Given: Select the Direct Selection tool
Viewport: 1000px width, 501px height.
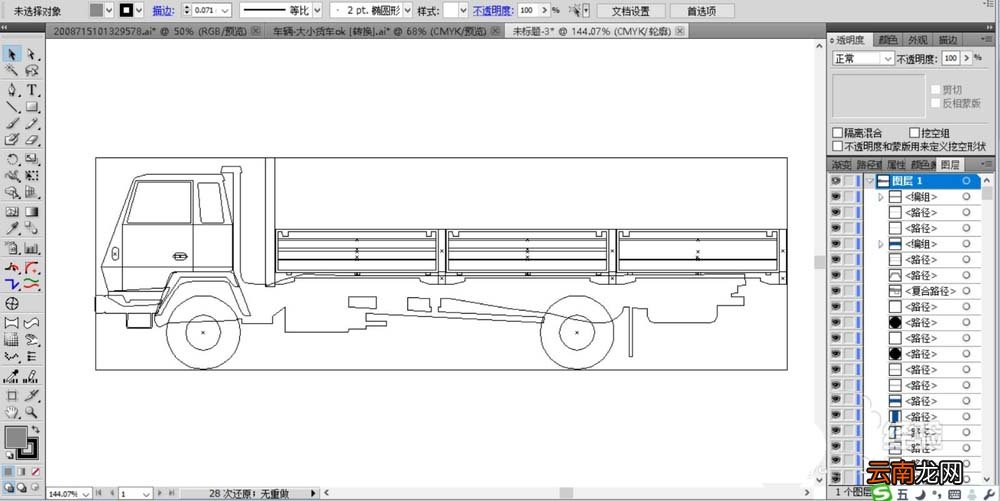Looking at the screenshot, I should pos(31,54).
